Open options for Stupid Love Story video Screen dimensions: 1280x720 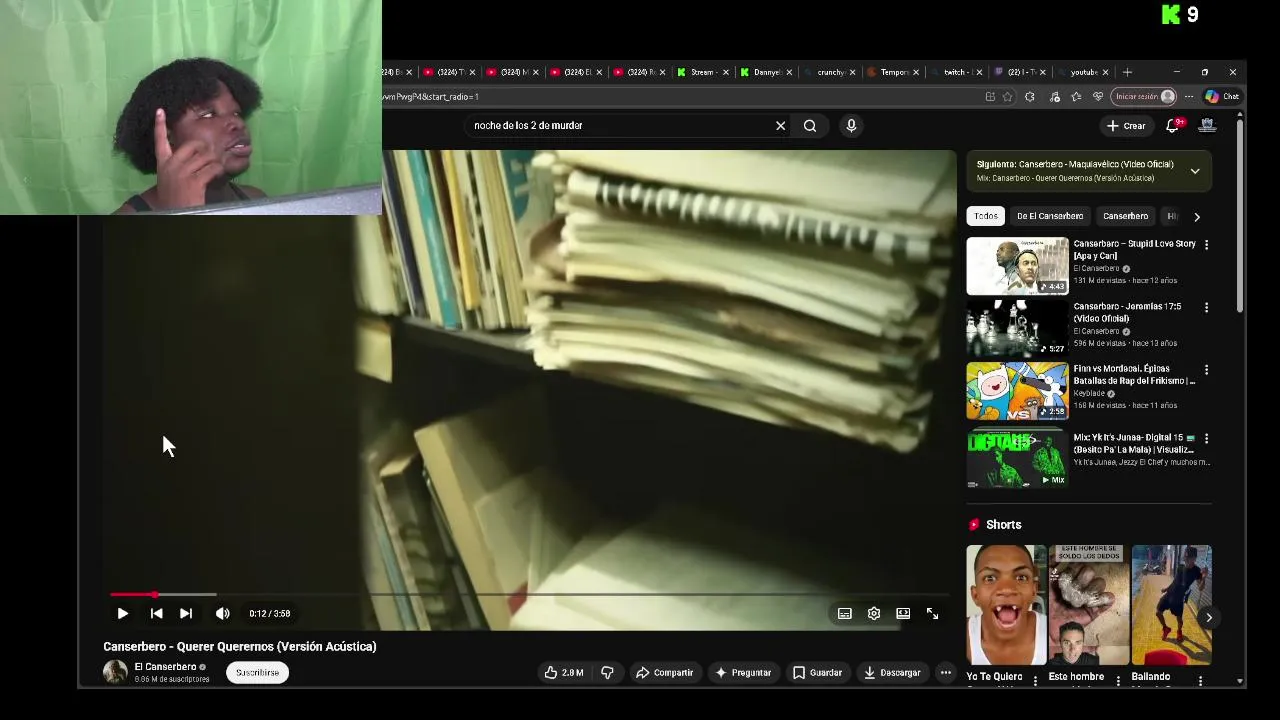pos(1206,245)
